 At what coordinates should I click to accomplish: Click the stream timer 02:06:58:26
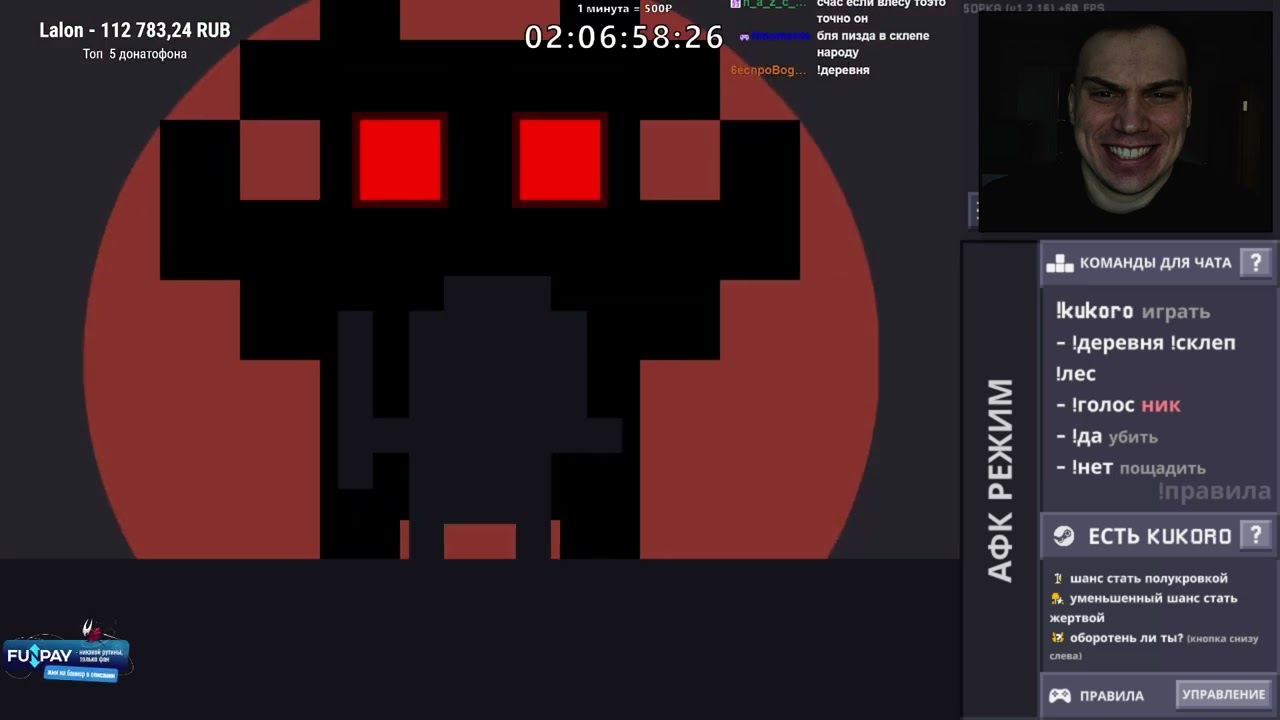[624, 37]
